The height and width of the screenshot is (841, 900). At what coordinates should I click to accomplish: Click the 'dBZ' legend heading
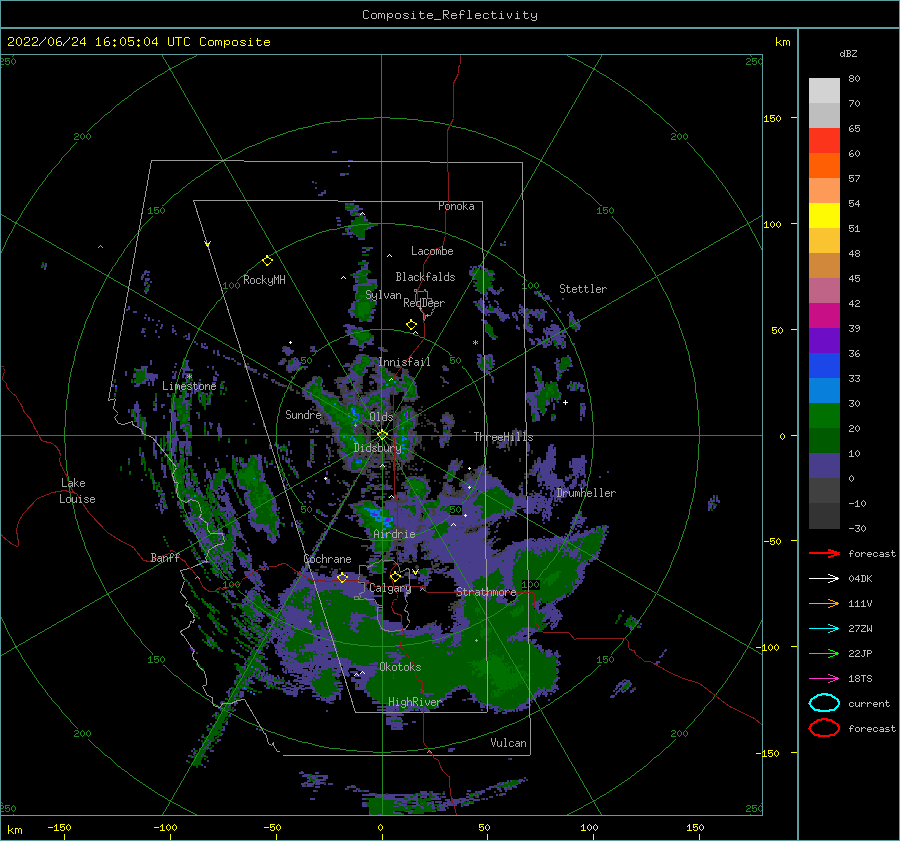point(848,53)
